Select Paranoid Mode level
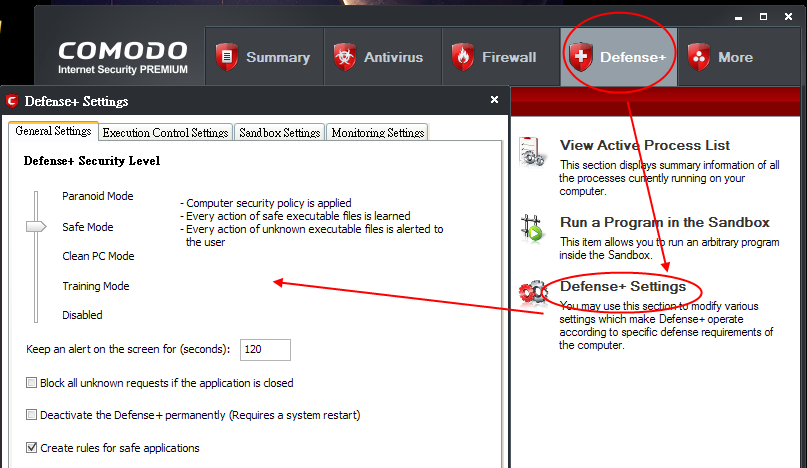Image resolution: width=807 pixels, height=468 pixels. tap(98, 196)
